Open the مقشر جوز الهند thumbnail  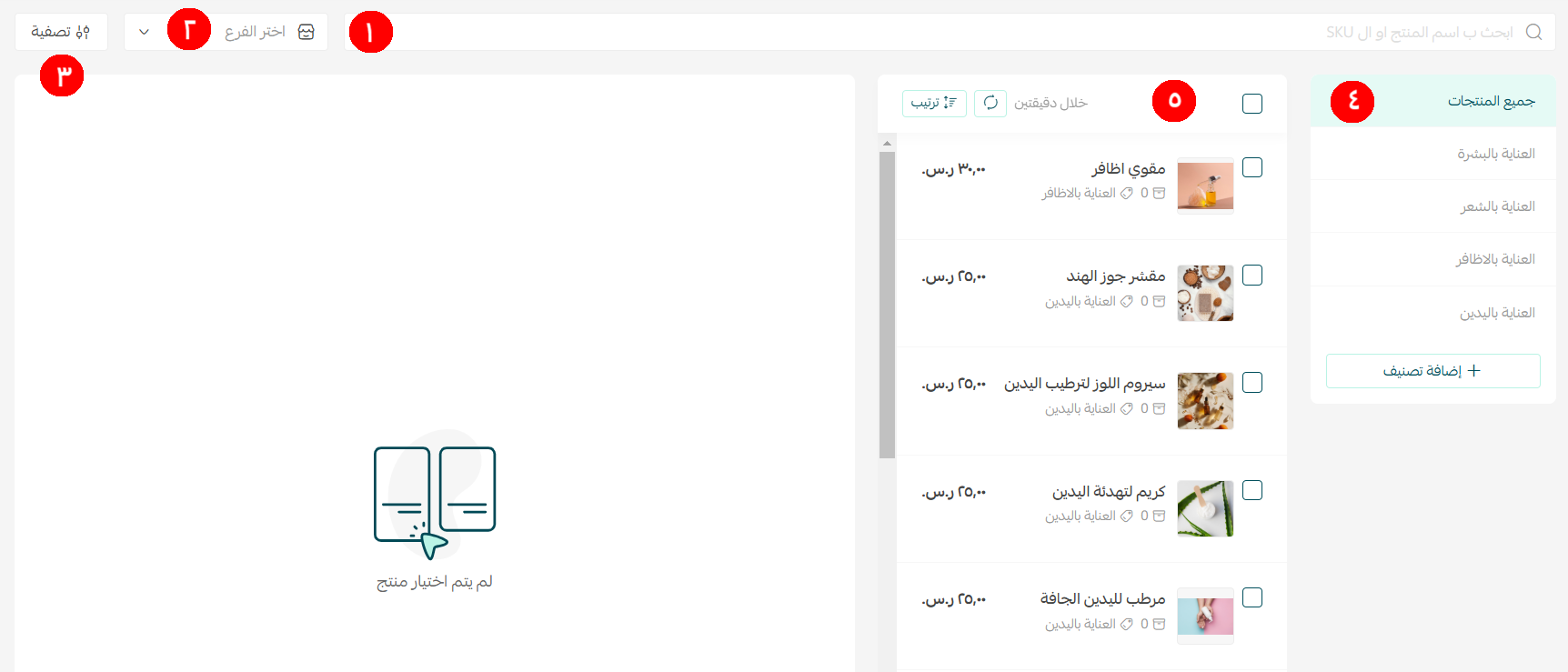1205,293
